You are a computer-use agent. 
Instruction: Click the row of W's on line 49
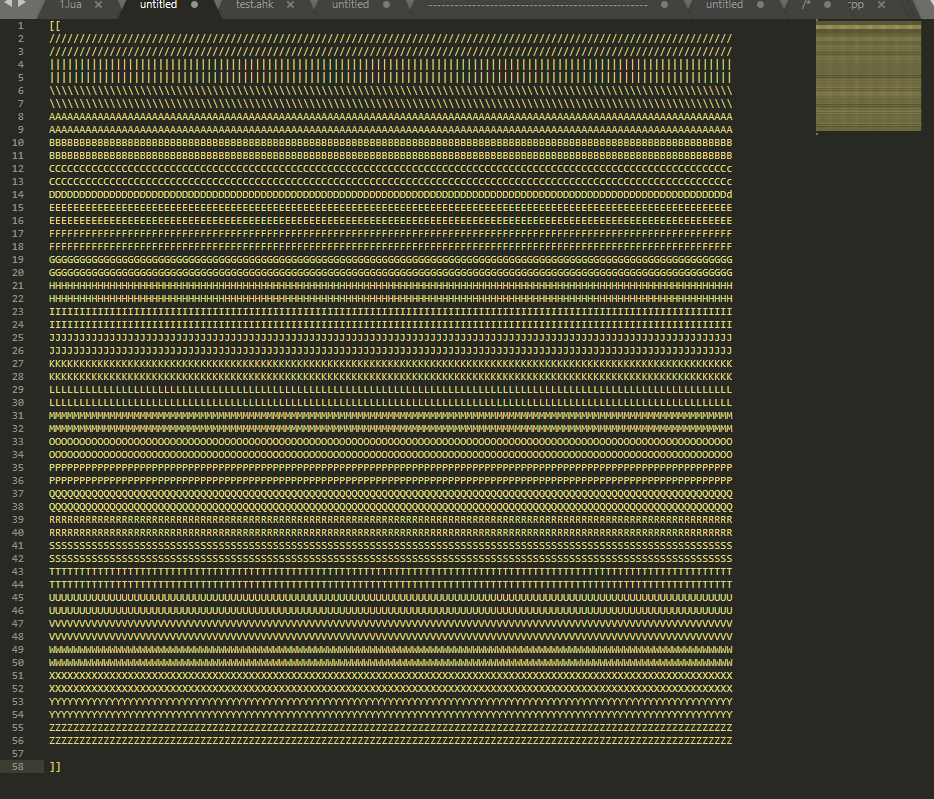click(x=391, y=649)
